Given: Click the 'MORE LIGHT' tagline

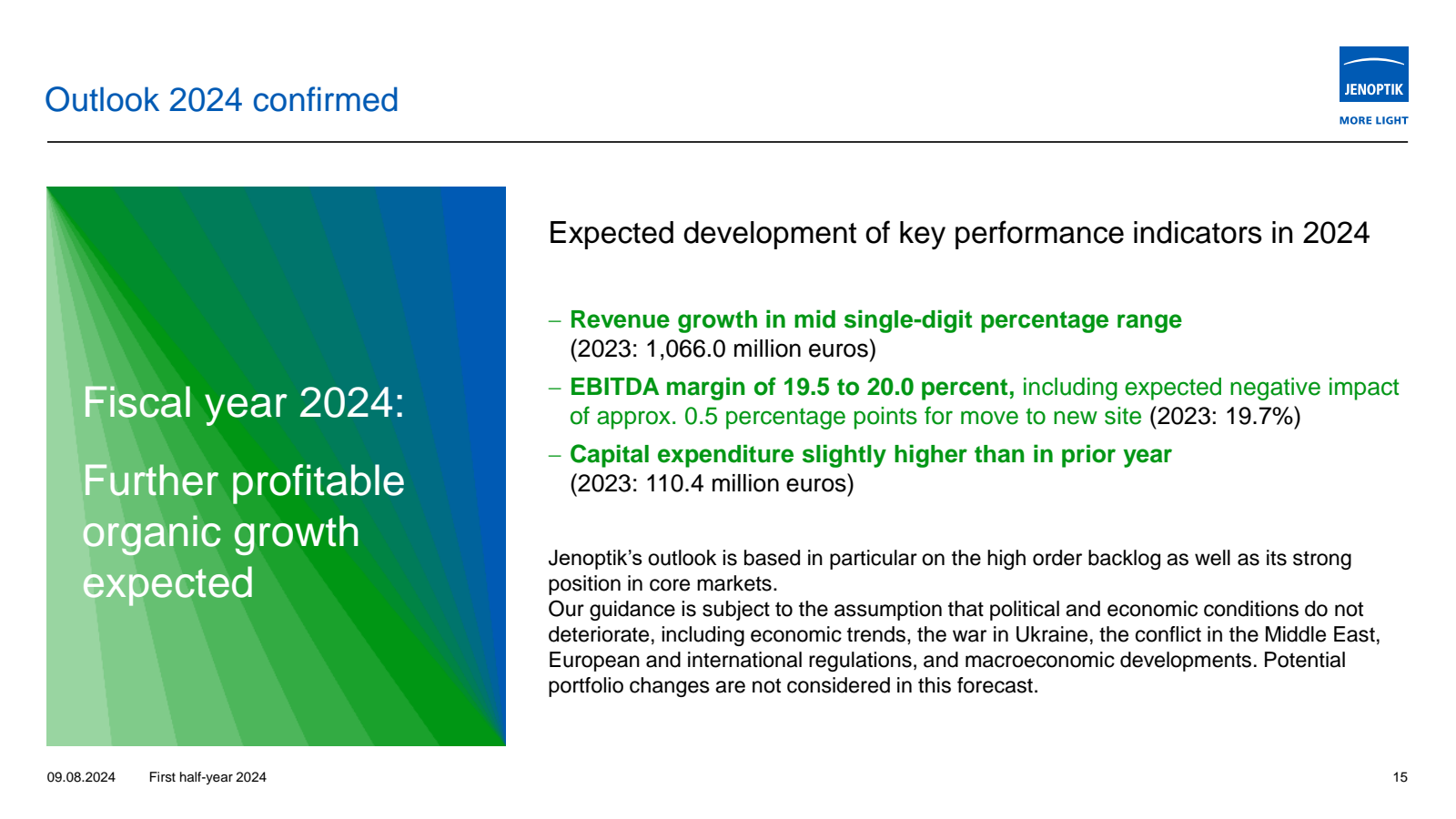Looking at the screenshot, I should (x=1373, y=120).
